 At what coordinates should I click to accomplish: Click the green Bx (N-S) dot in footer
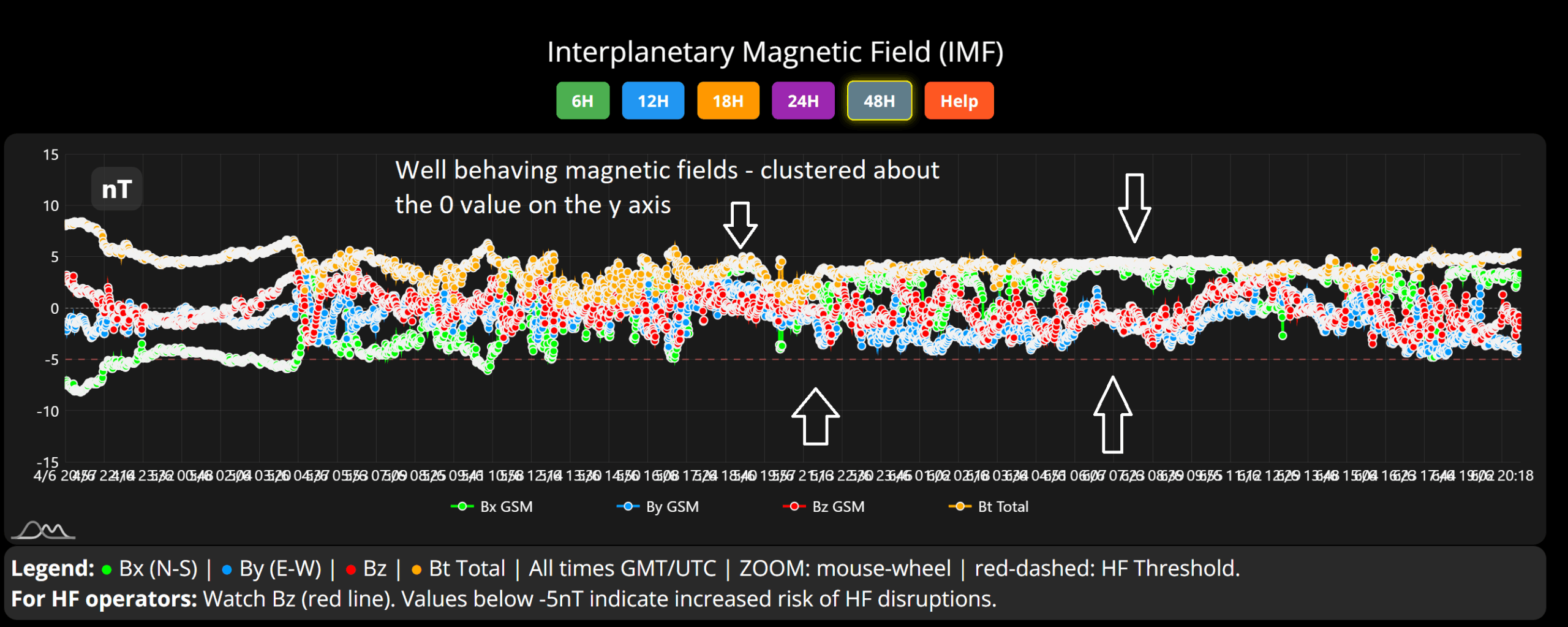(x=107, y=570)
